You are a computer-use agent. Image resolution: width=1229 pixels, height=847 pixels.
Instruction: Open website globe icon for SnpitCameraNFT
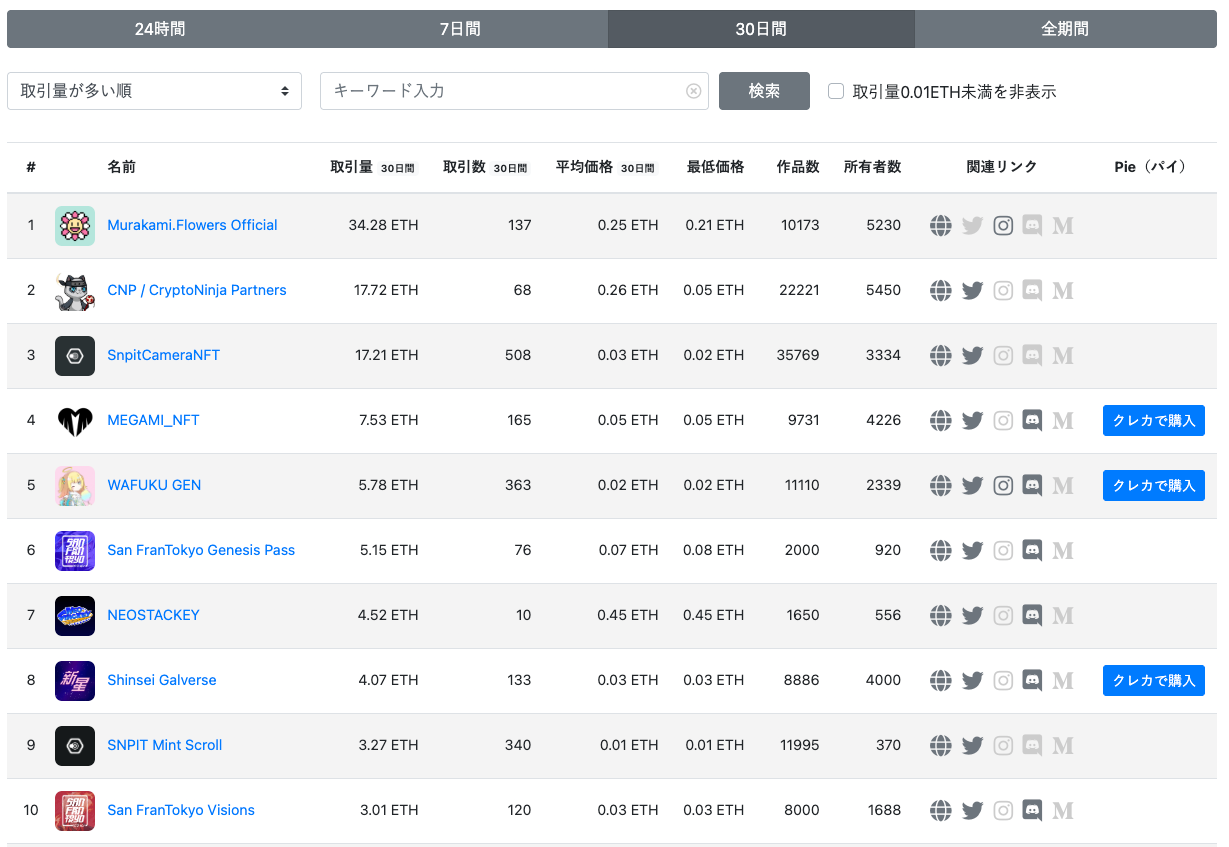(x=940, y=355)
